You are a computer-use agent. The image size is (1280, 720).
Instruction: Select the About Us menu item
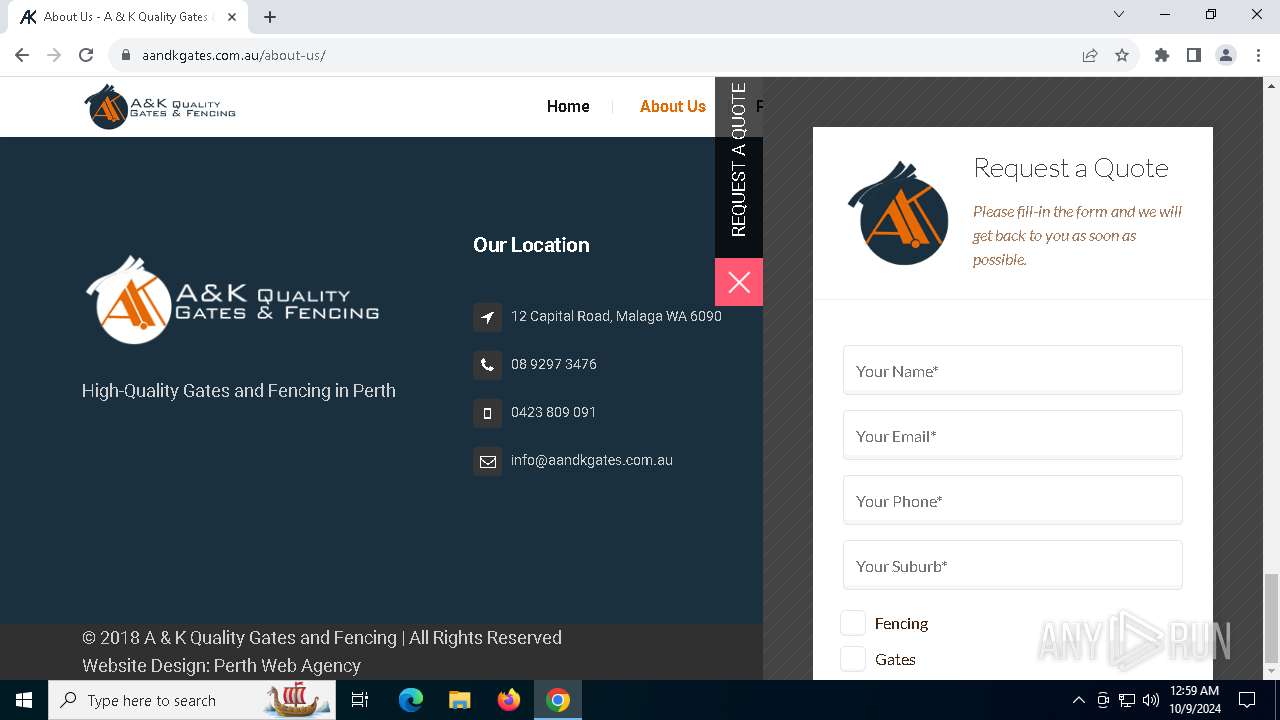tap(673, 106)
